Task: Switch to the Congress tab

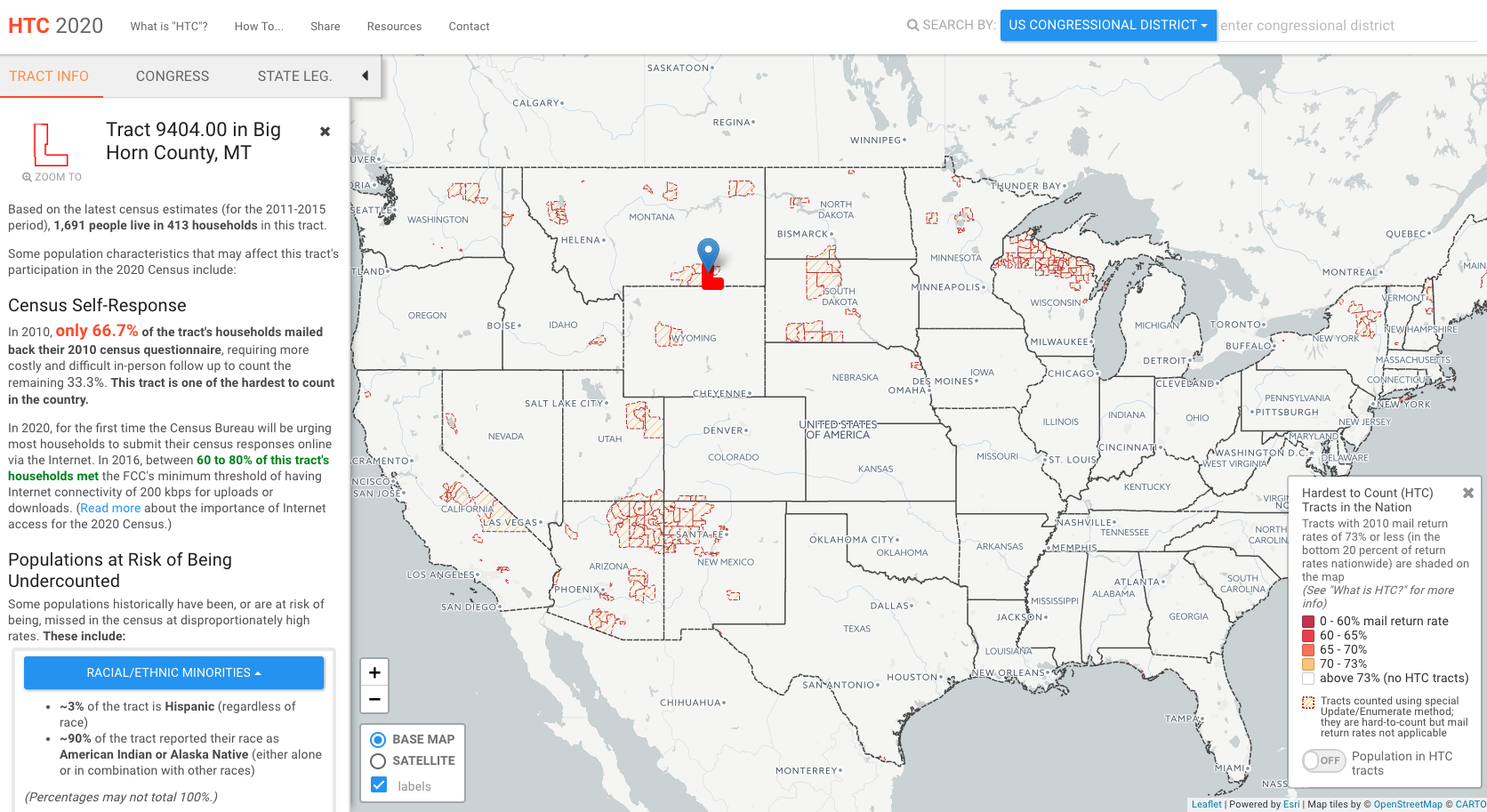Action: (173, 76)
